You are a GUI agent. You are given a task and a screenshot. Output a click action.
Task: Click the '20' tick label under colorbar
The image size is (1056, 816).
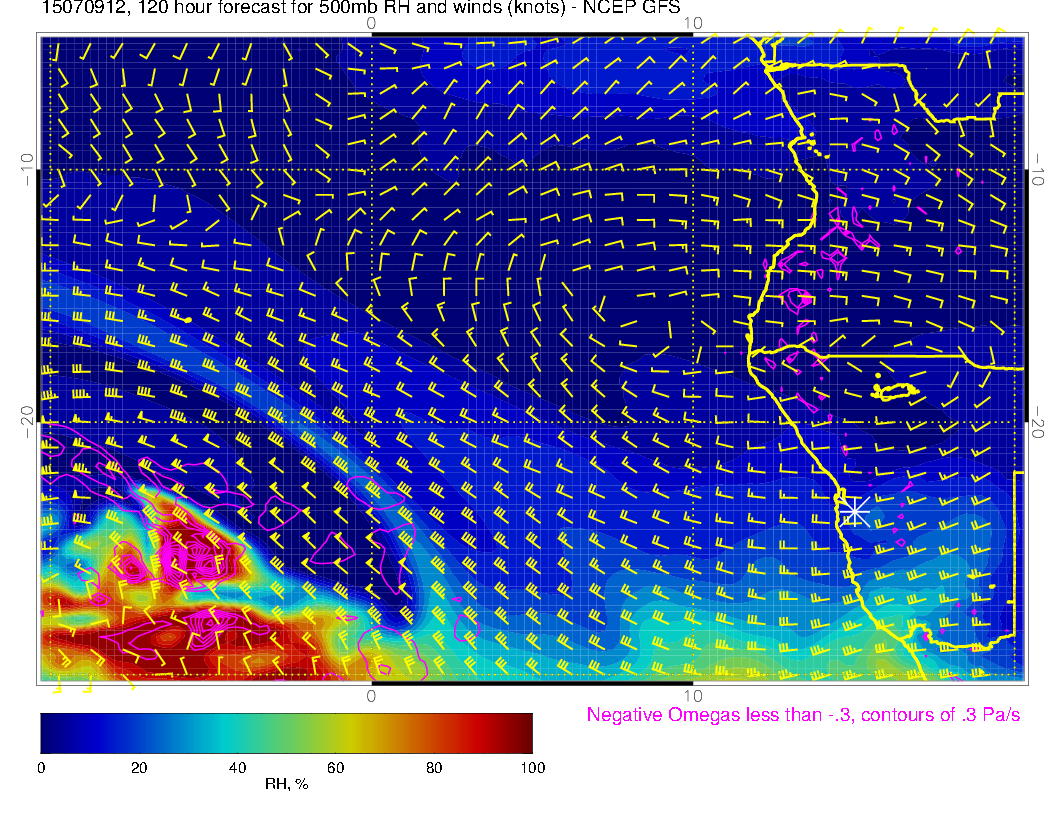click(x=139, y=768)
